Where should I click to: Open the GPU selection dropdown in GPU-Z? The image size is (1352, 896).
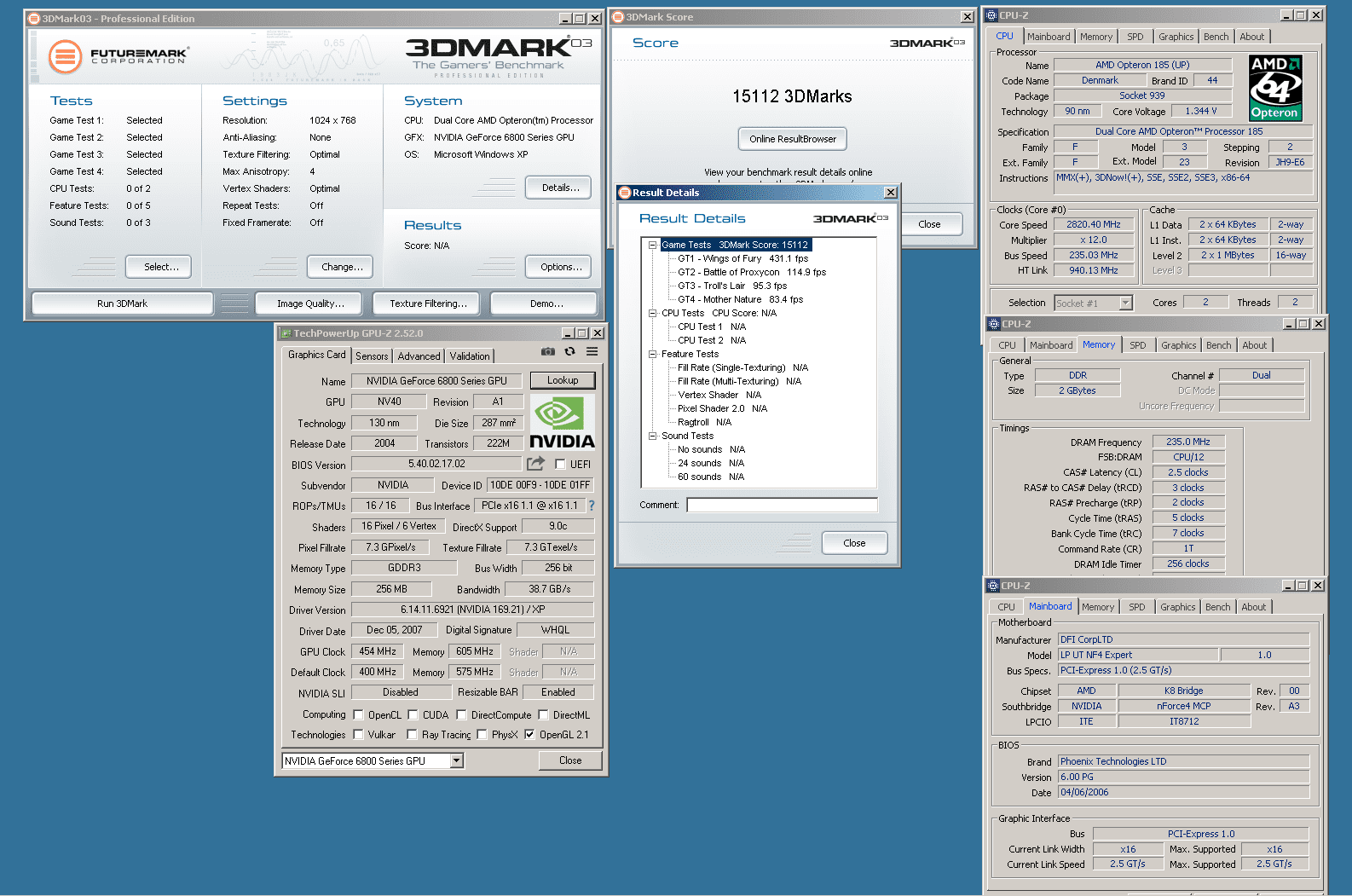[457, 761]
